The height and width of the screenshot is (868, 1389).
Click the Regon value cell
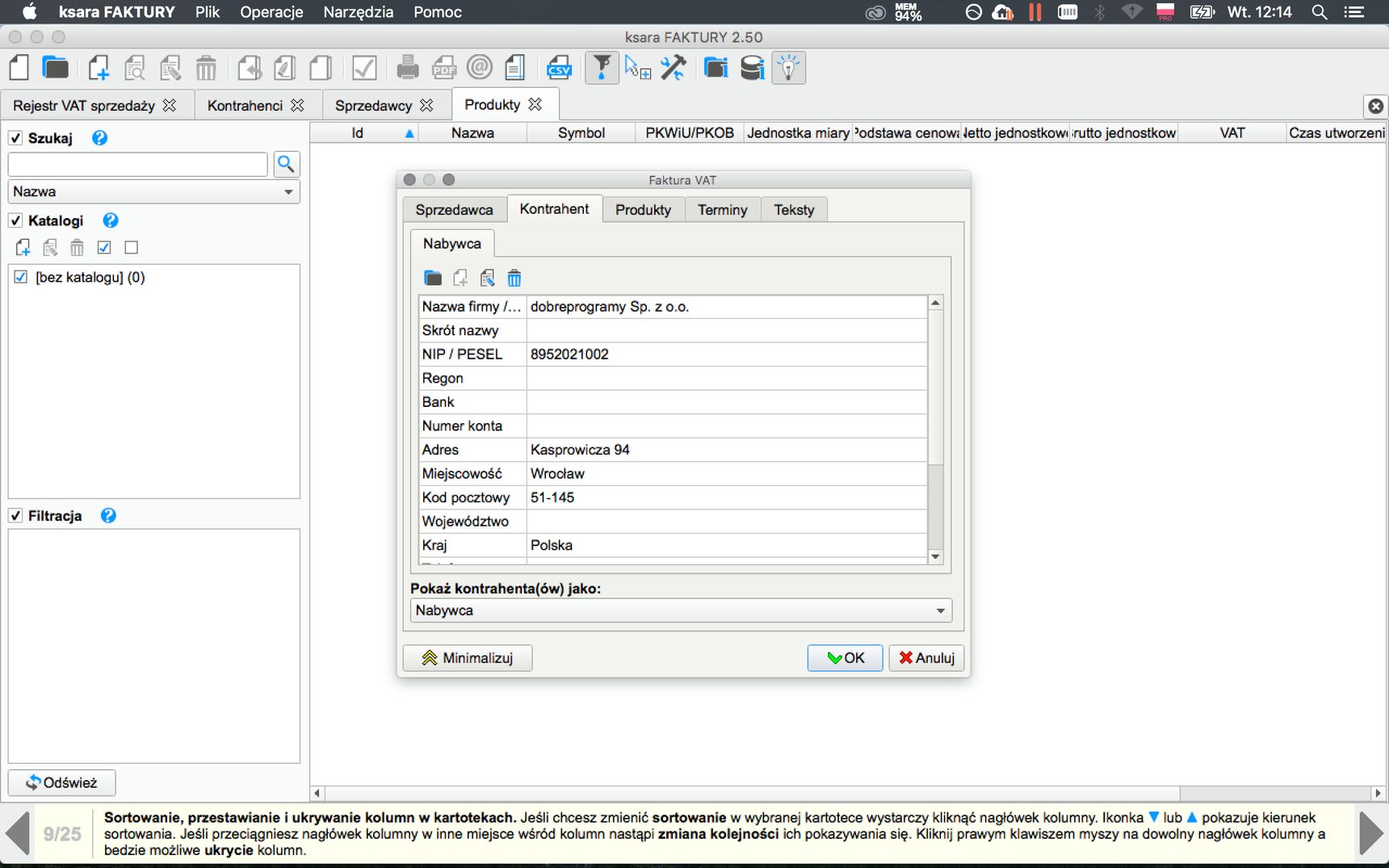click(727, 378)
